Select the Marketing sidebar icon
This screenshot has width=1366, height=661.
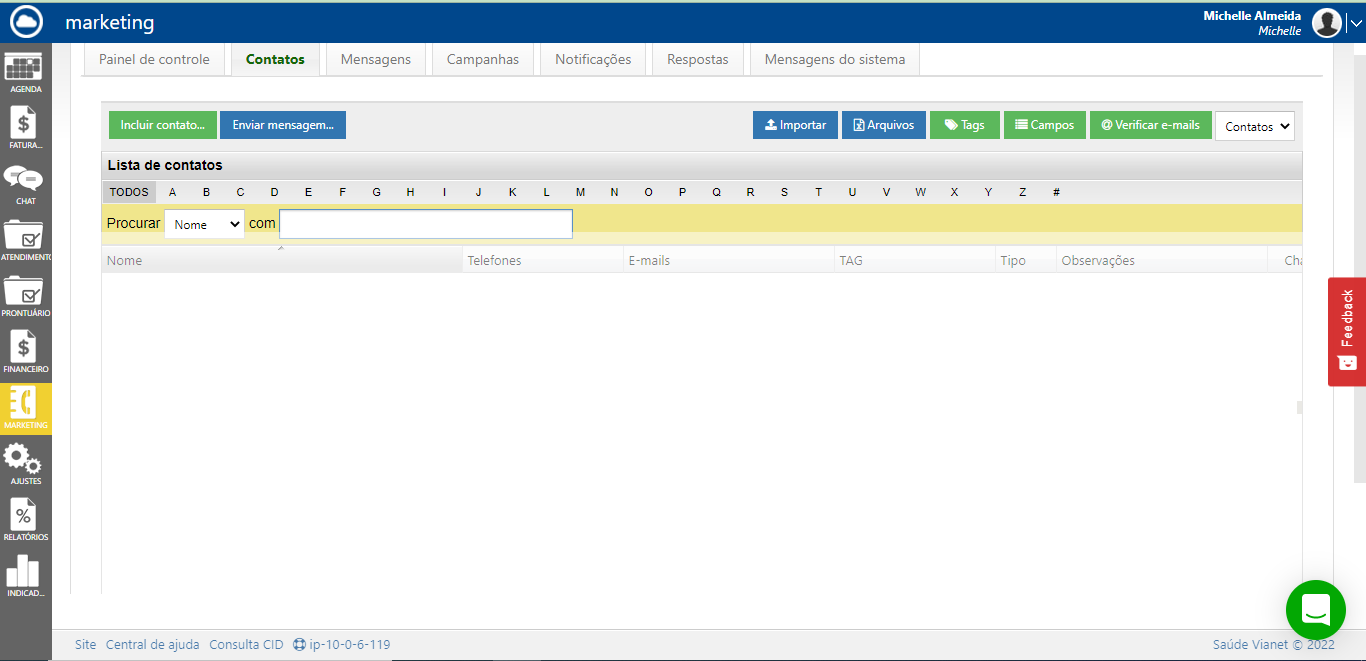pos(25,408)
